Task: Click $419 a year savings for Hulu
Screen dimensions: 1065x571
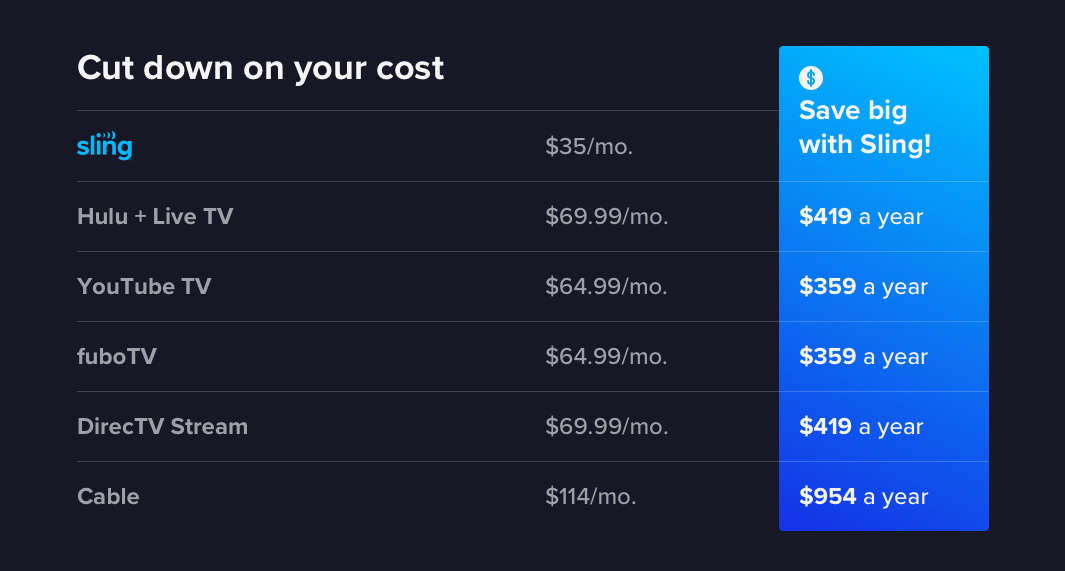Action: (861, 217)
